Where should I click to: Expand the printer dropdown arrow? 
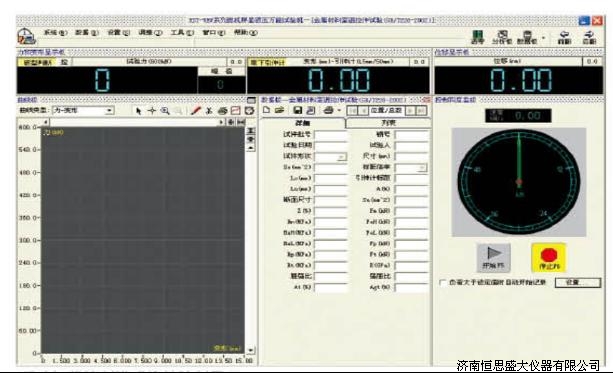click(x=339, y=111)
